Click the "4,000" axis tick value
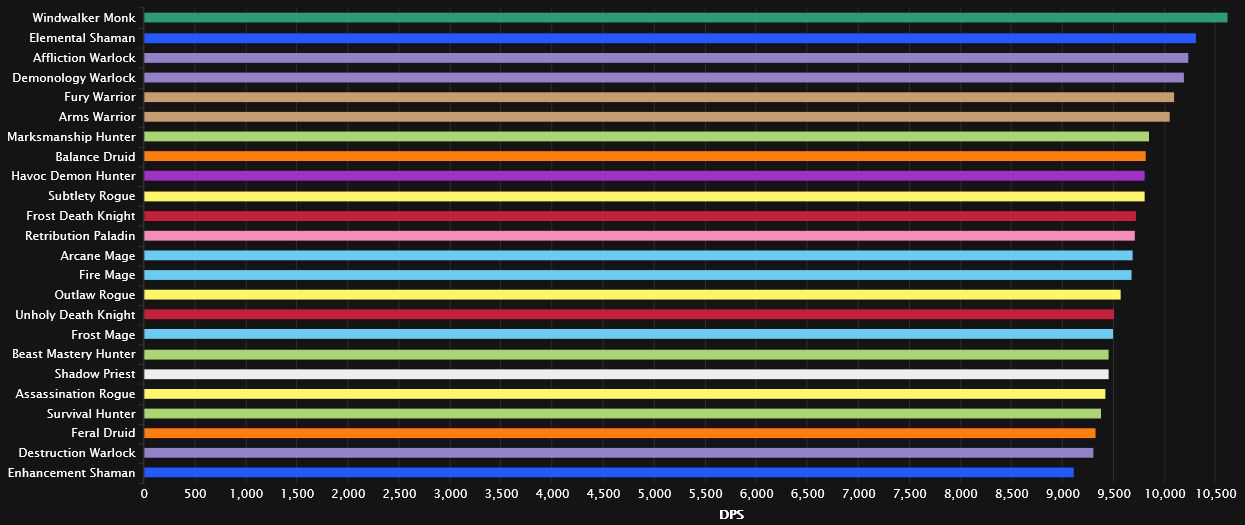Viewport: 1245px width, 525px height. 552,494
